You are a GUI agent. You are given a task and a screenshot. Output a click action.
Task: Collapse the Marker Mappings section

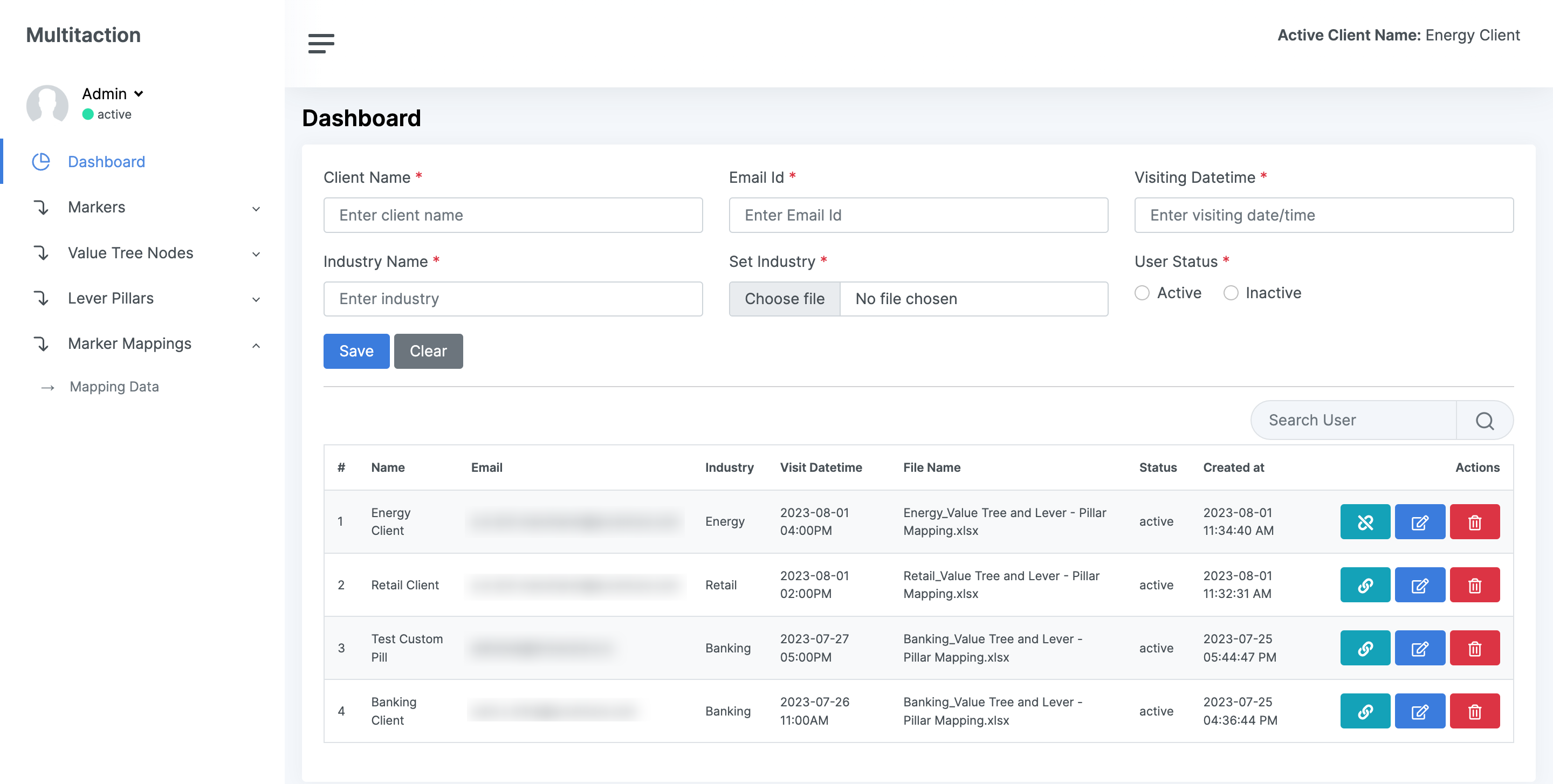pyautogui.click(x=256, y=345)
